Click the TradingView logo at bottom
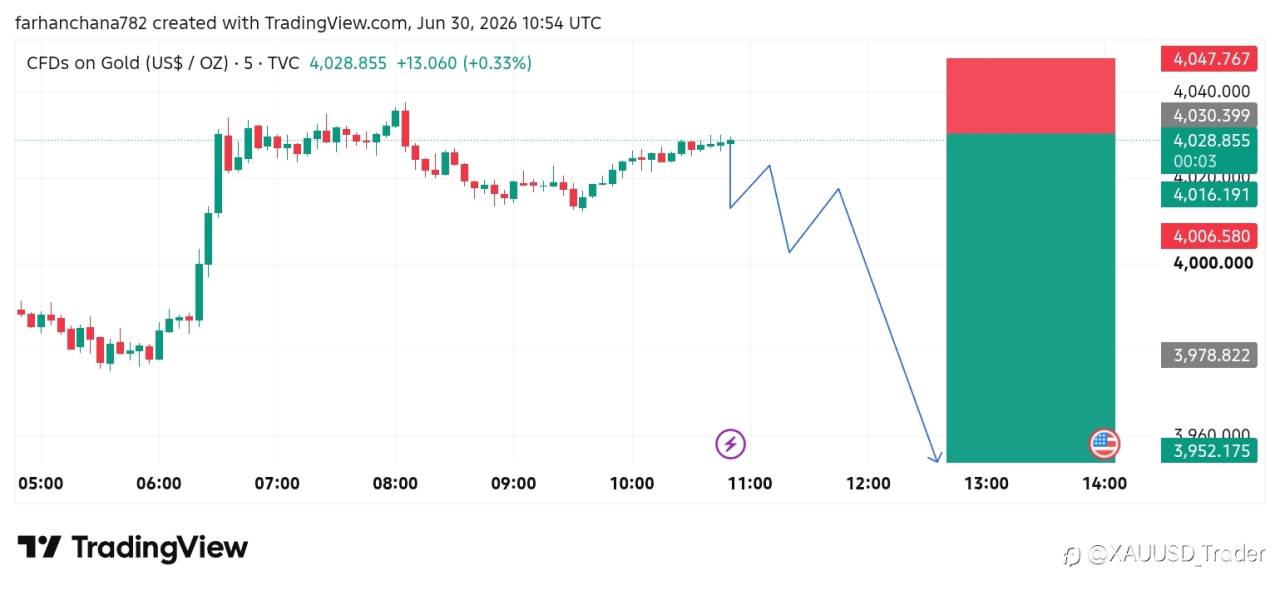Image resolution: width=1280 pixels, height=591 pixels. click(132, 547)
